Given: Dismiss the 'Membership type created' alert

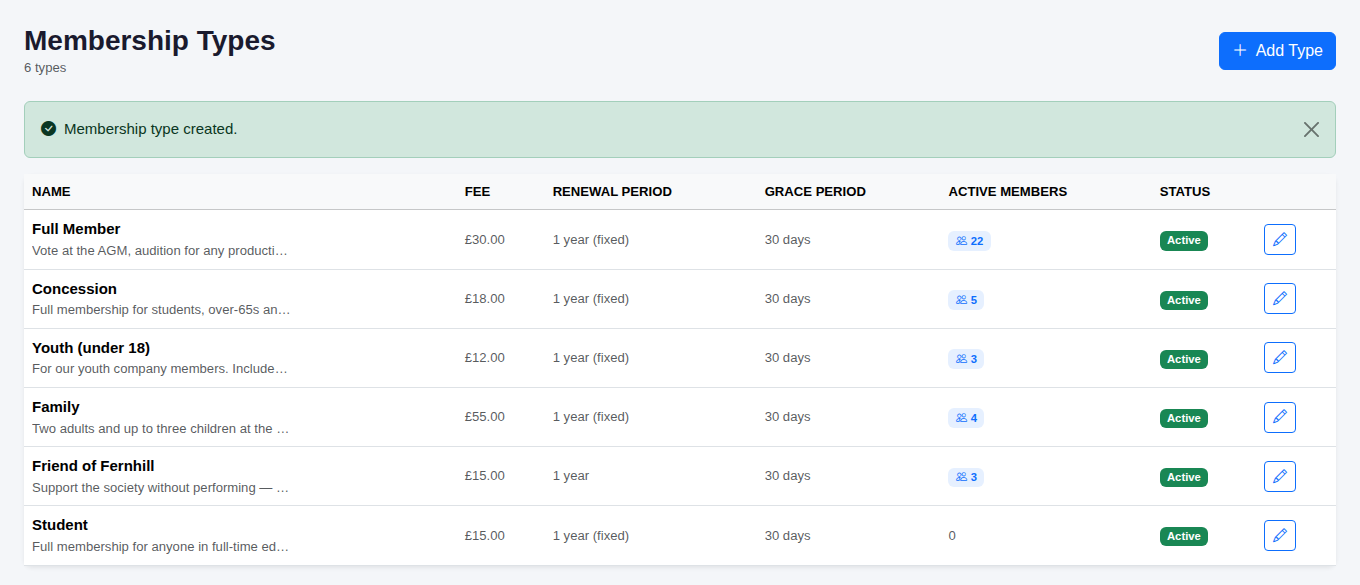Looking at the screenshot, I should click(1311, 129).
